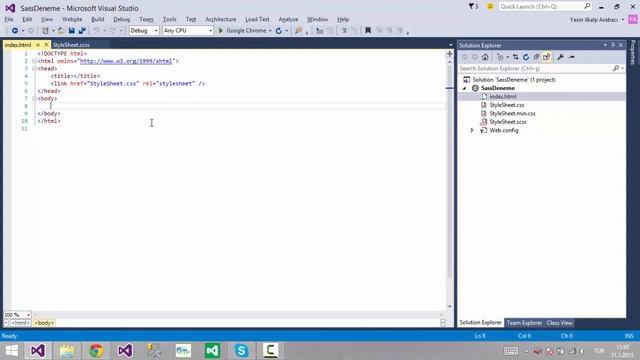
Task: Start debugging with green play arrow
Action: coord(221,31)
